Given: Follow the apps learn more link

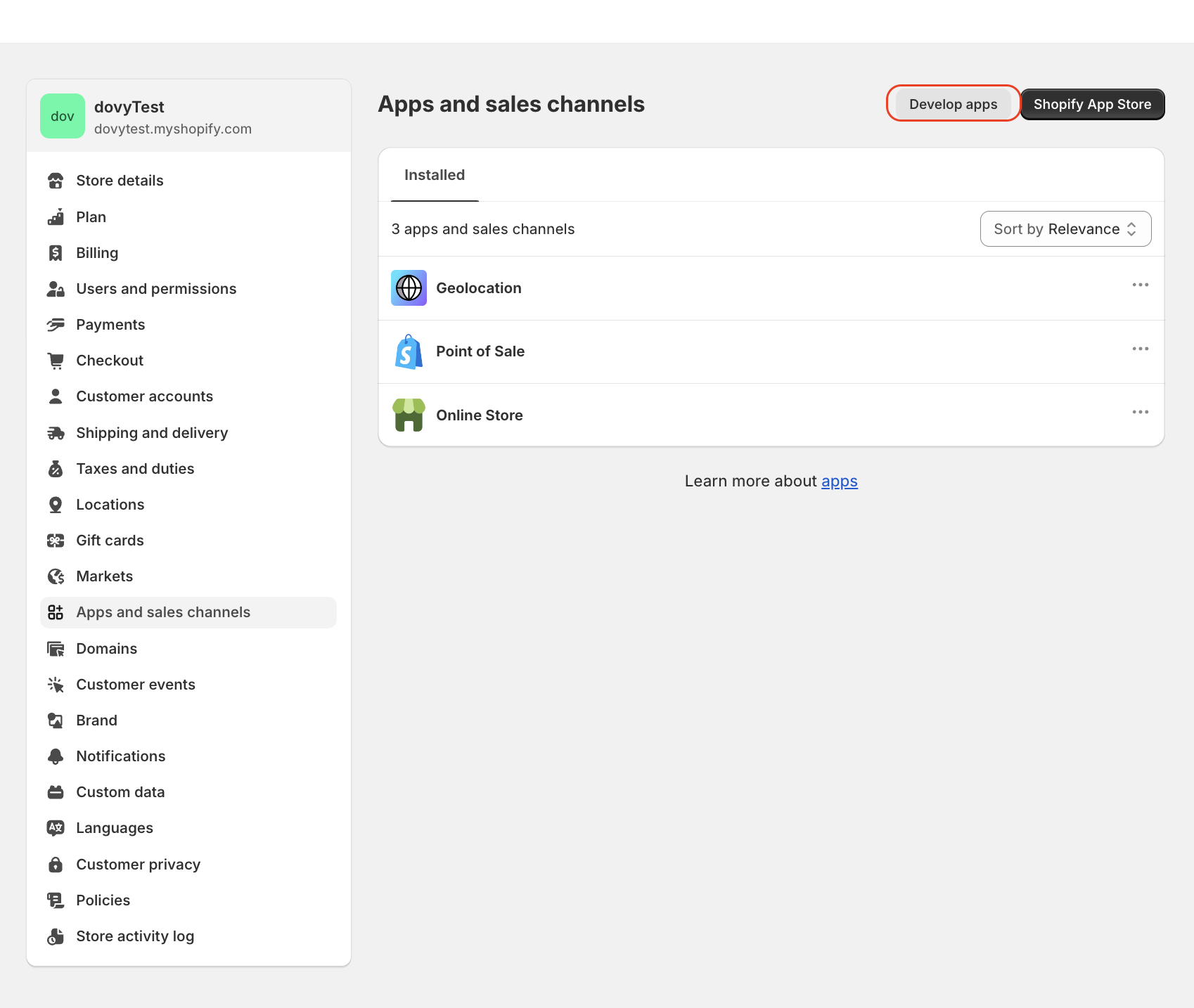Looking at the screenshot, I should coord(839,482).
